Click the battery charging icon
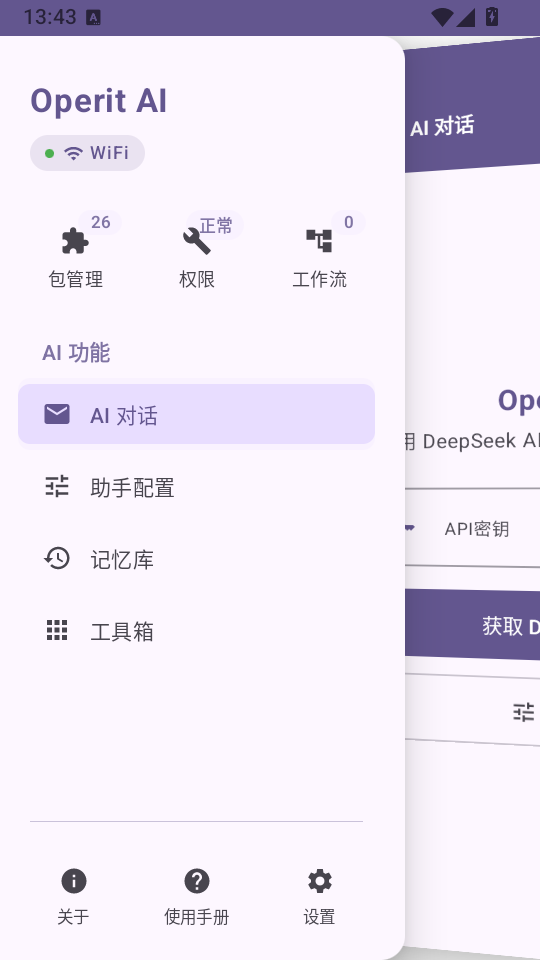The image size is (540, 960). (492, 17)
